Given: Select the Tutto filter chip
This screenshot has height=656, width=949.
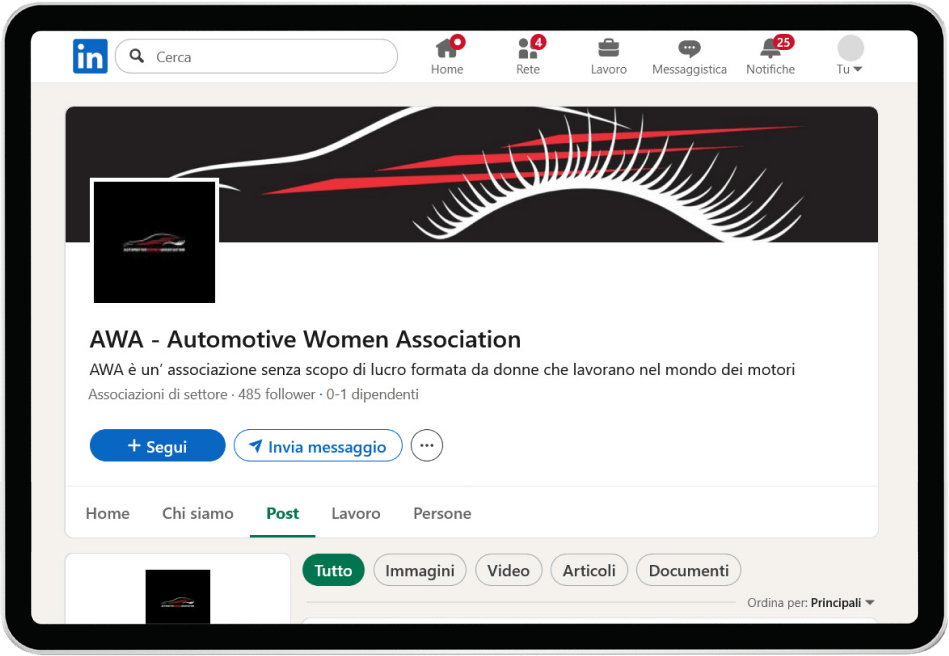Looking at the screenshot, I should click(x=333, y=570).
